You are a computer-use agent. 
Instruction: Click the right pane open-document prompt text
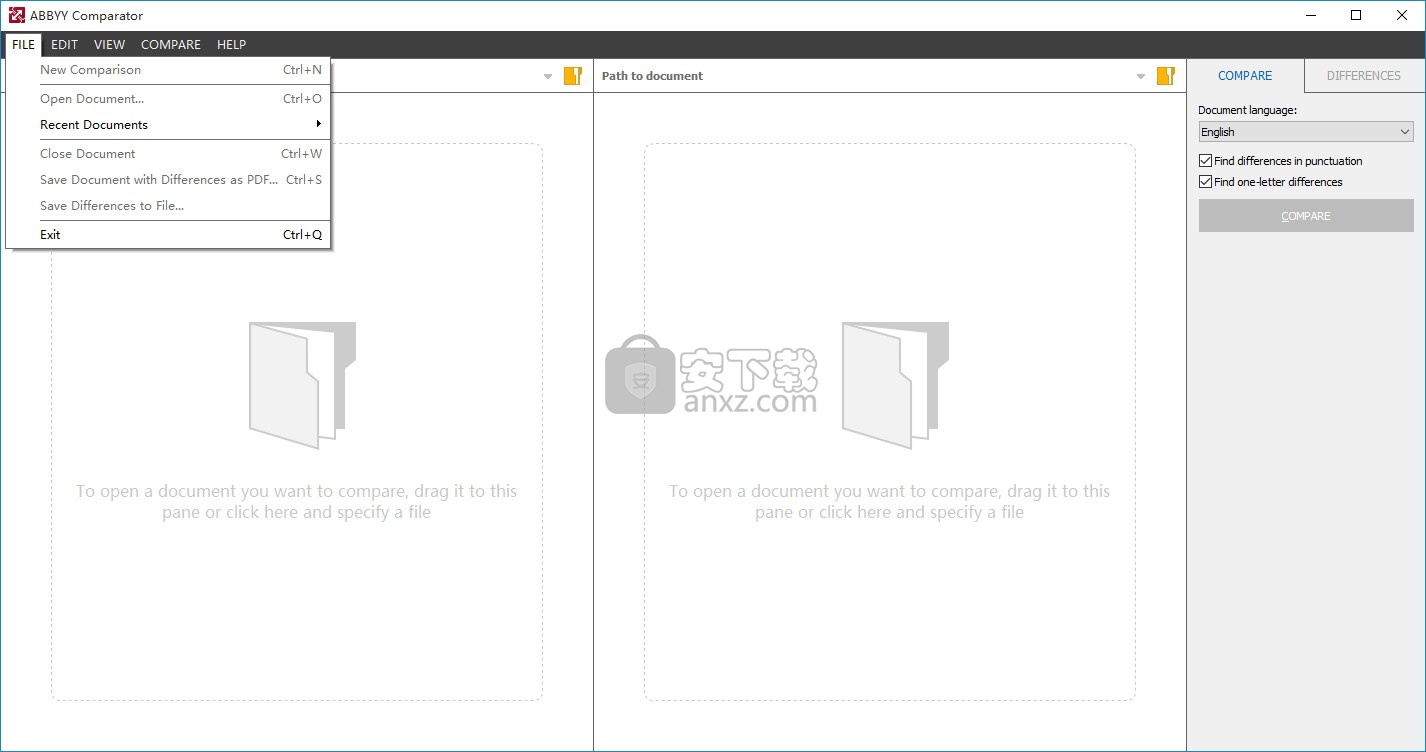889,502
